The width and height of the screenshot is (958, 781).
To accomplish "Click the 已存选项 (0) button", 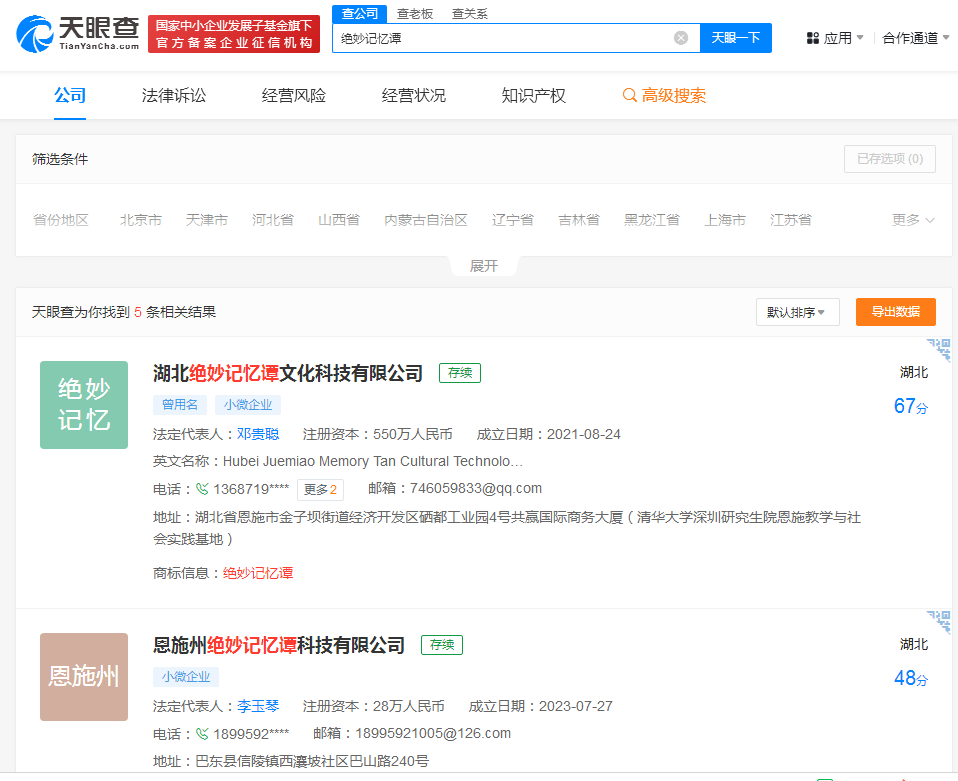I will point(890,159).
